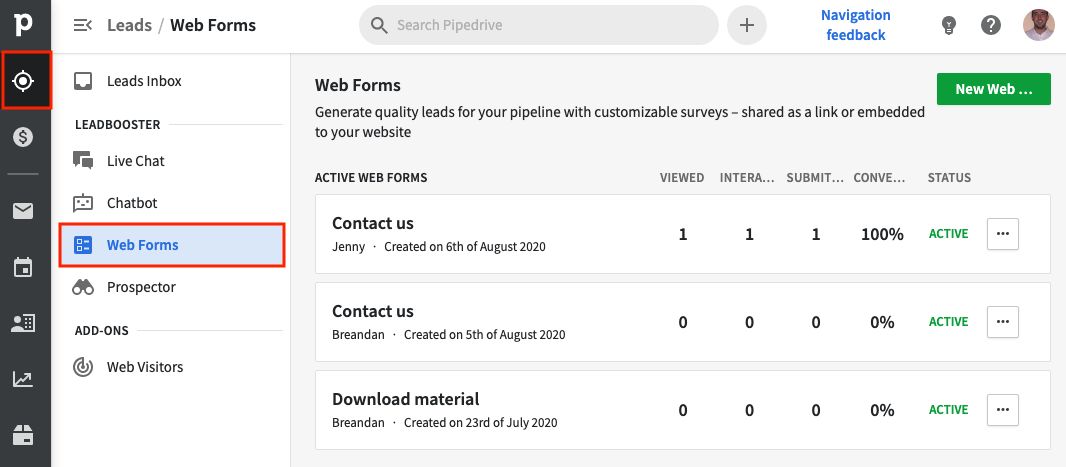Click the New Web form button
This screenshot has width=1066, height=467.
[x=993, y=89]
